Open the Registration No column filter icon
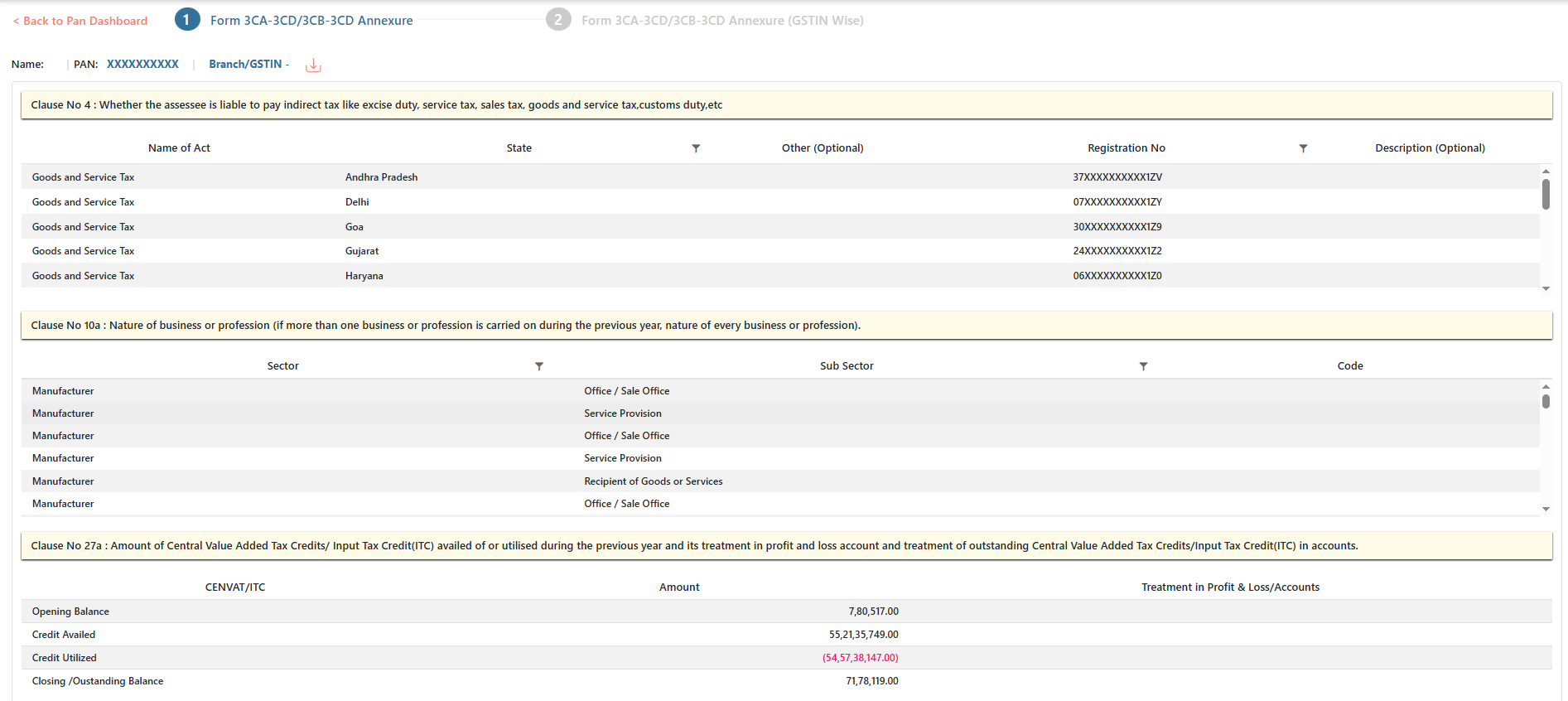Image resolution: width=1568 pixels, height=701 pixels. [1303, 148]
